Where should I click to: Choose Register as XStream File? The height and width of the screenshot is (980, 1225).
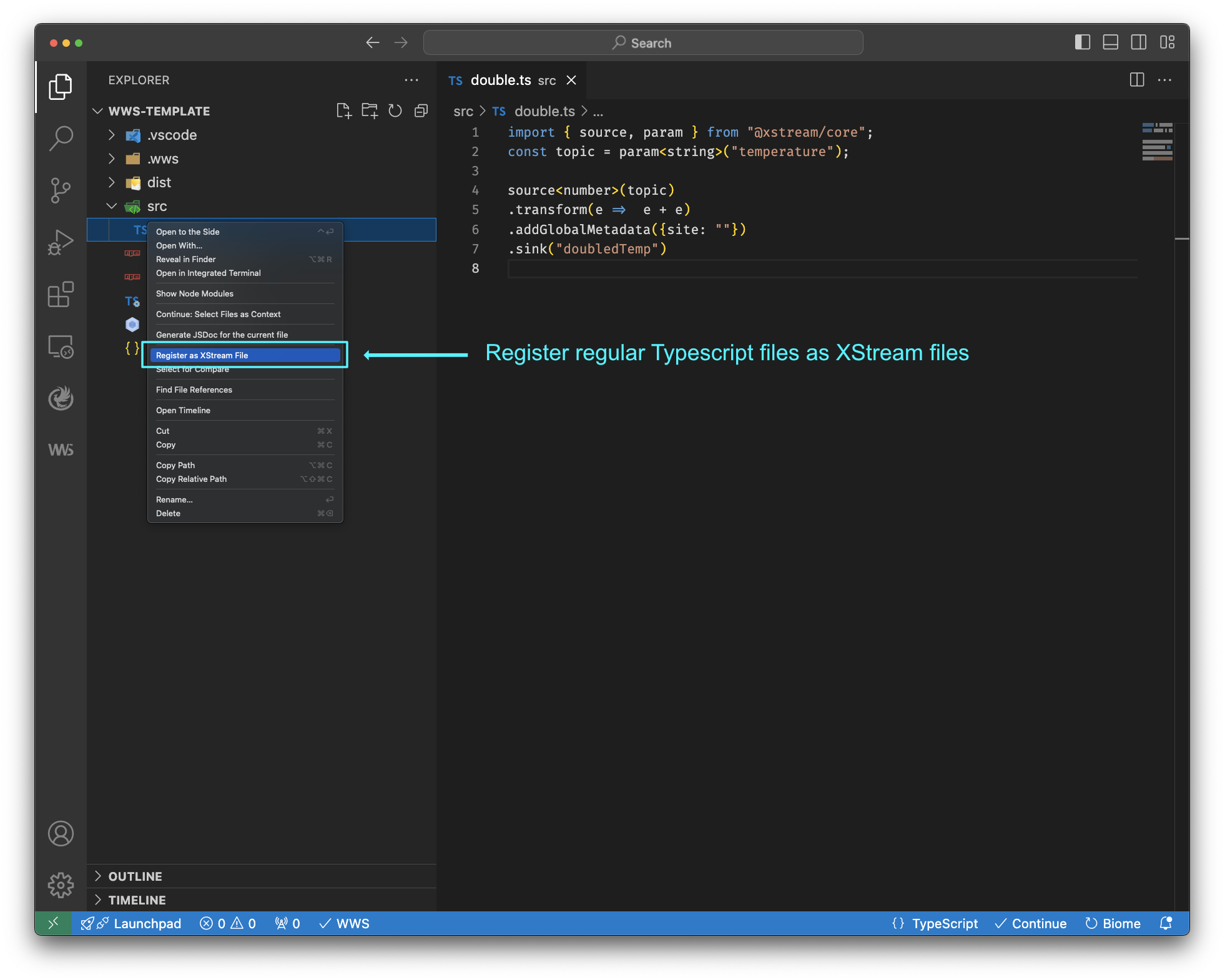coord(245,355)
